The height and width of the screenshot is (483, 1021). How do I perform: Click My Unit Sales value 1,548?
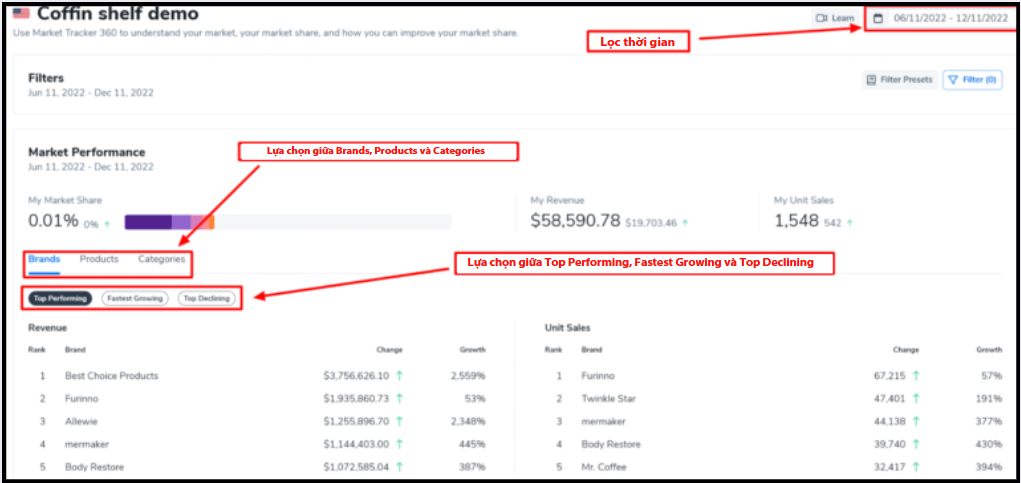[x=796, y=221]
